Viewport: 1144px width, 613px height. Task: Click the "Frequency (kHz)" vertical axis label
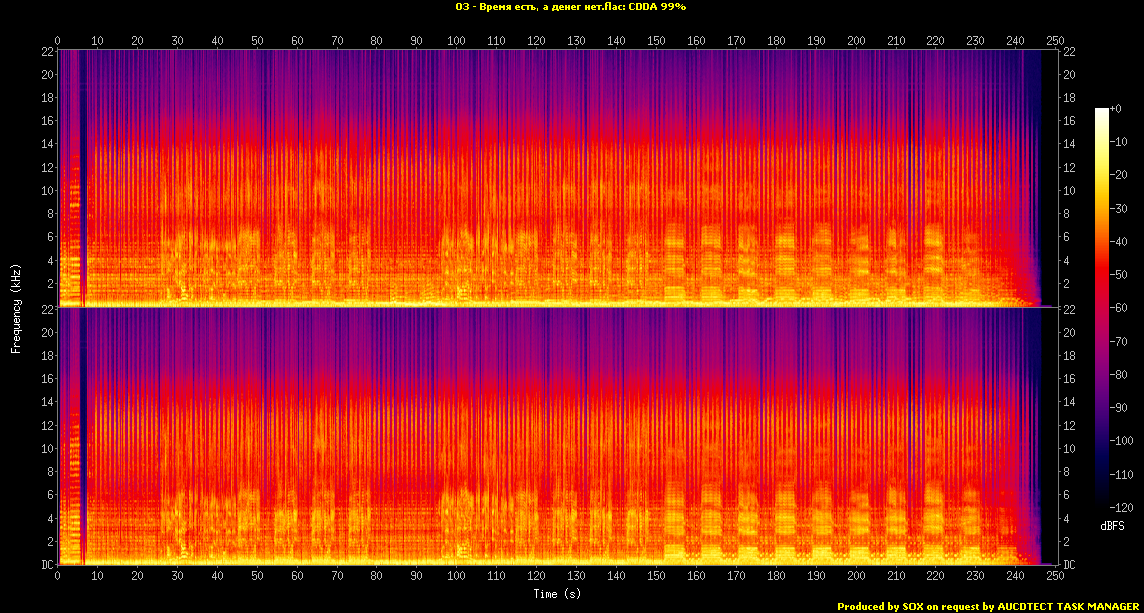coord(16,309)
